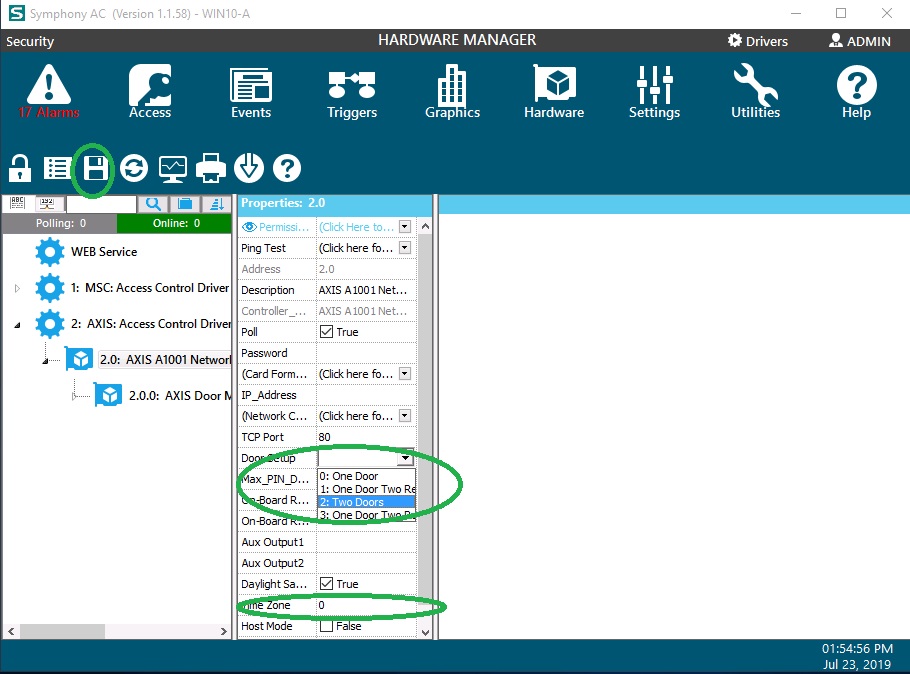Click the tree scroll right arrow
The image size is (910, 674).
click(x=224, y=631)
